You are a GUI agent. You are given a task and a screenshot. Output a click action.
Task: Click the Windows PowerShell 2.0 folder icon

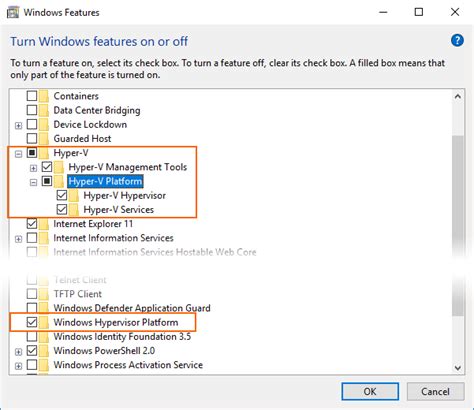click(44, 351)
